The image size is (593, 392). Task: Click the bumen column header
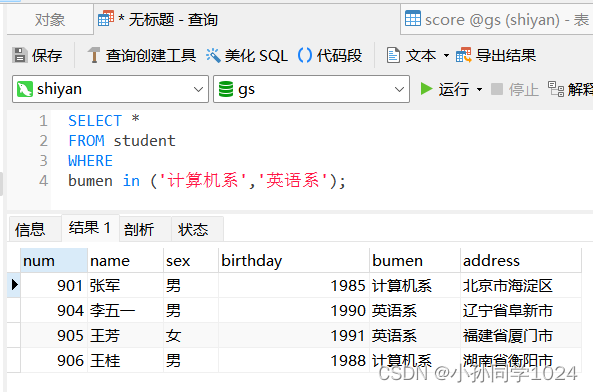415,260
